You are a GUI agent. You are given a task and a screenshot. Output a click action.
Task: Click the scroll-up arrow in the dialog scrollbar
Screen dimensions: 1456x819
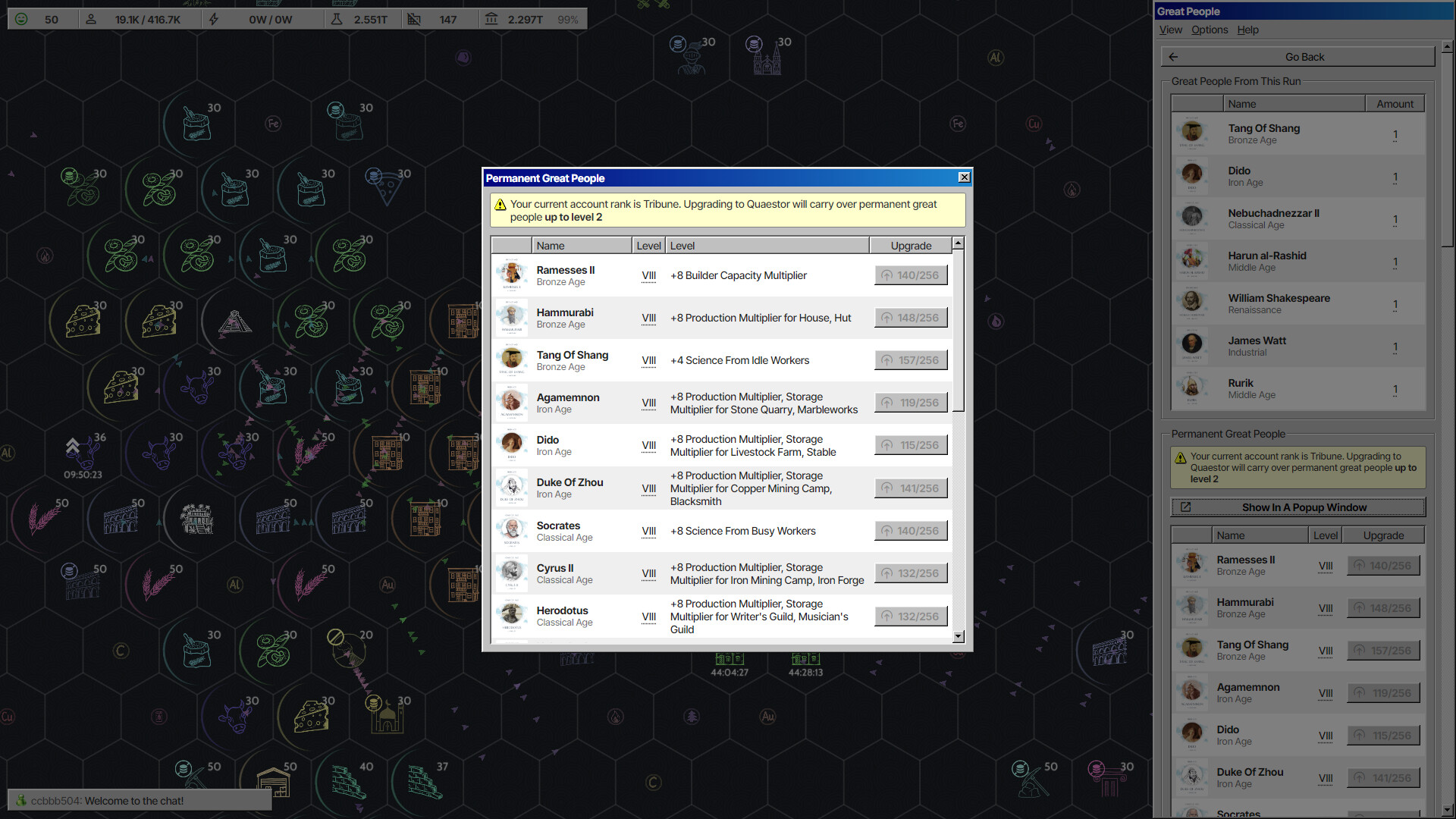tap(958, 243)
